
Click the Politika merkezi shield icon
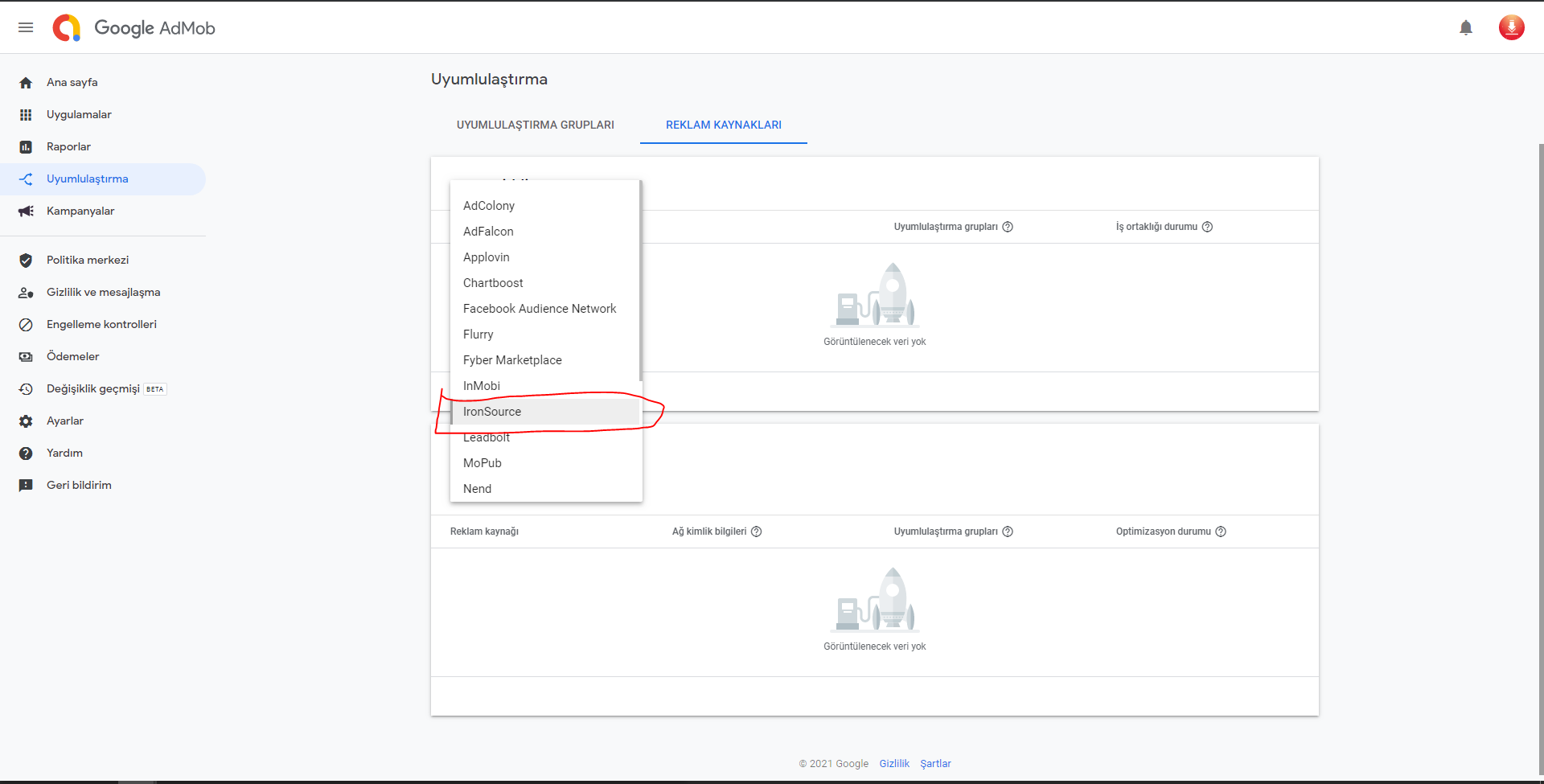[26, 261]
